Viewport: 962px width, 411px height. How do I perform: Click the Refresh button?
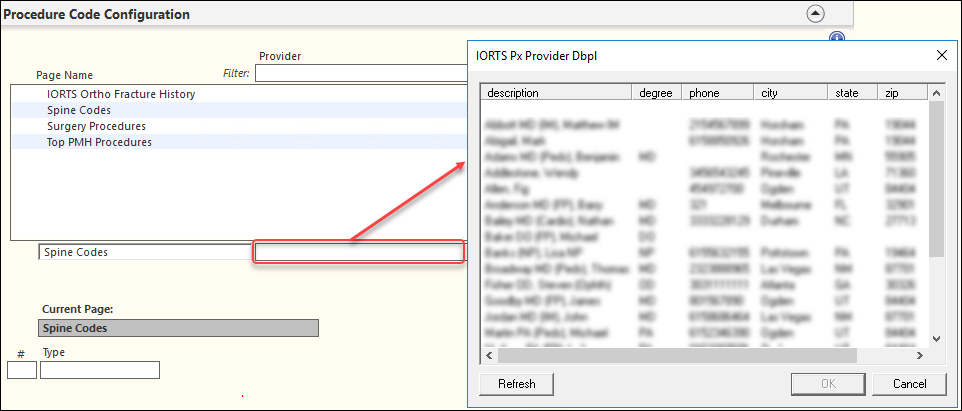pos(517,384)
